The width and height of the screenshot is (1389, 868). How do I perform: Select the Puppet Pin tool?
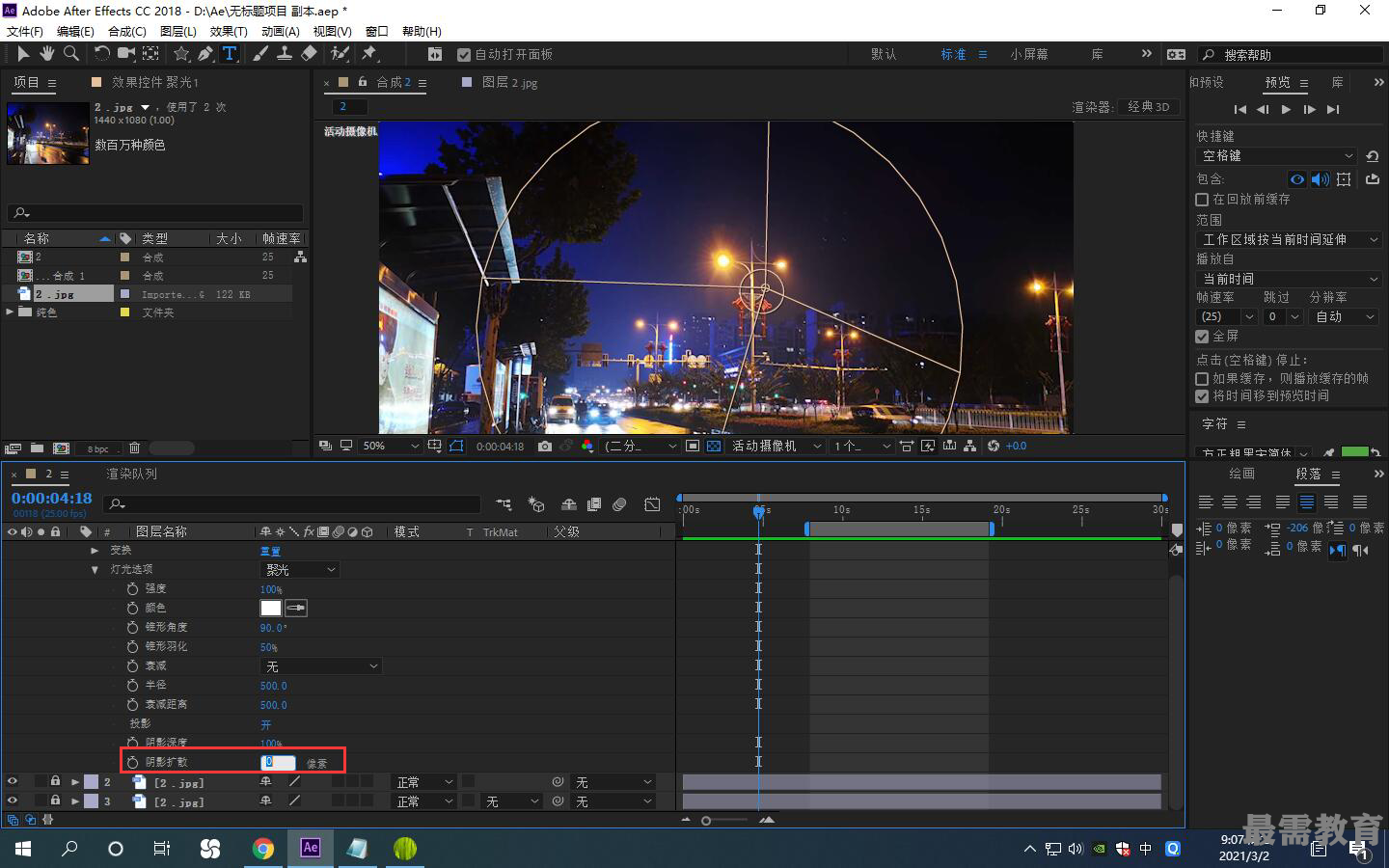point(369,54)
